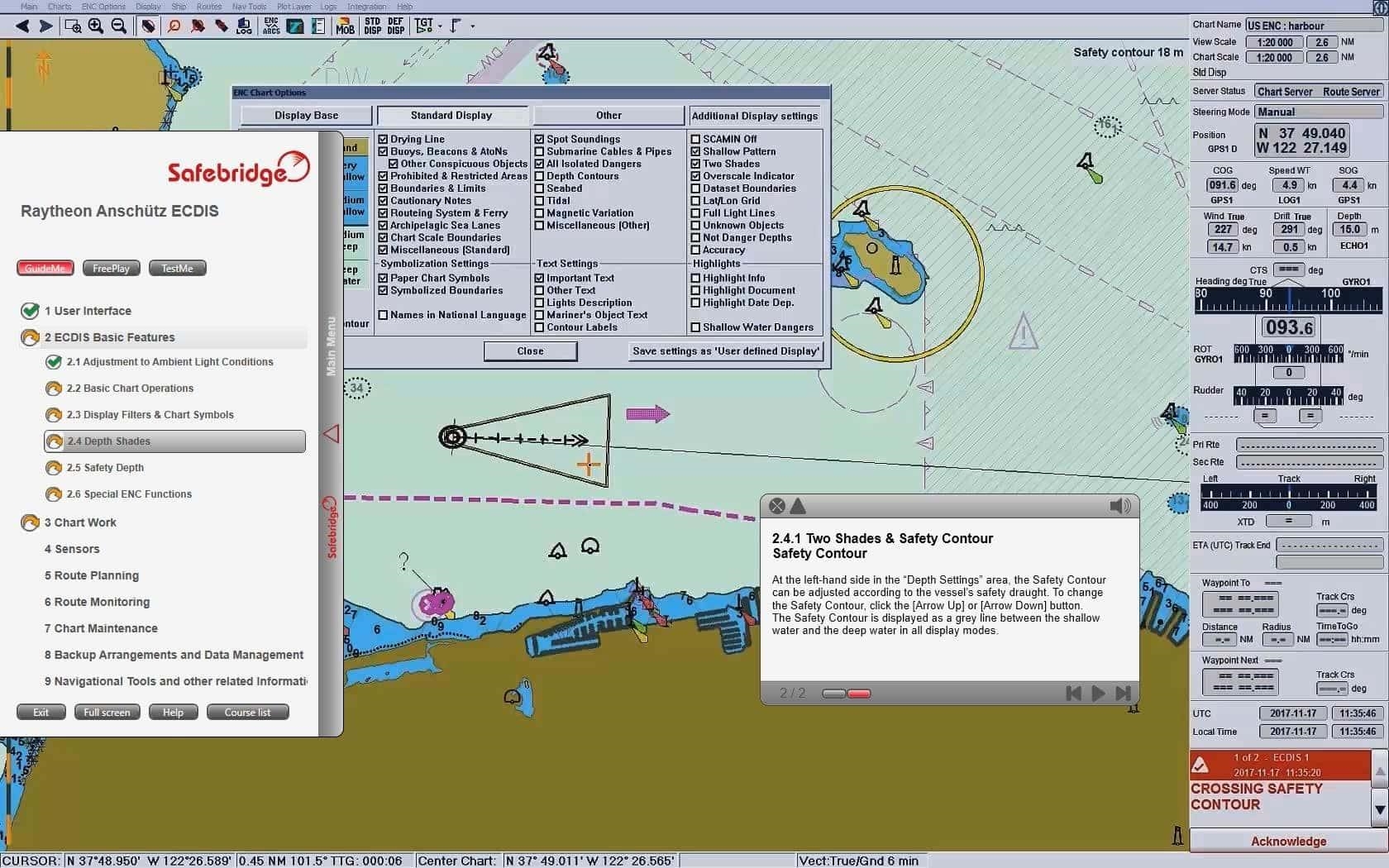The width and height of the screenshot is (1389, 868).
Task: Enable the SCAMIN Off checkbox
Action: pos(695,138)
